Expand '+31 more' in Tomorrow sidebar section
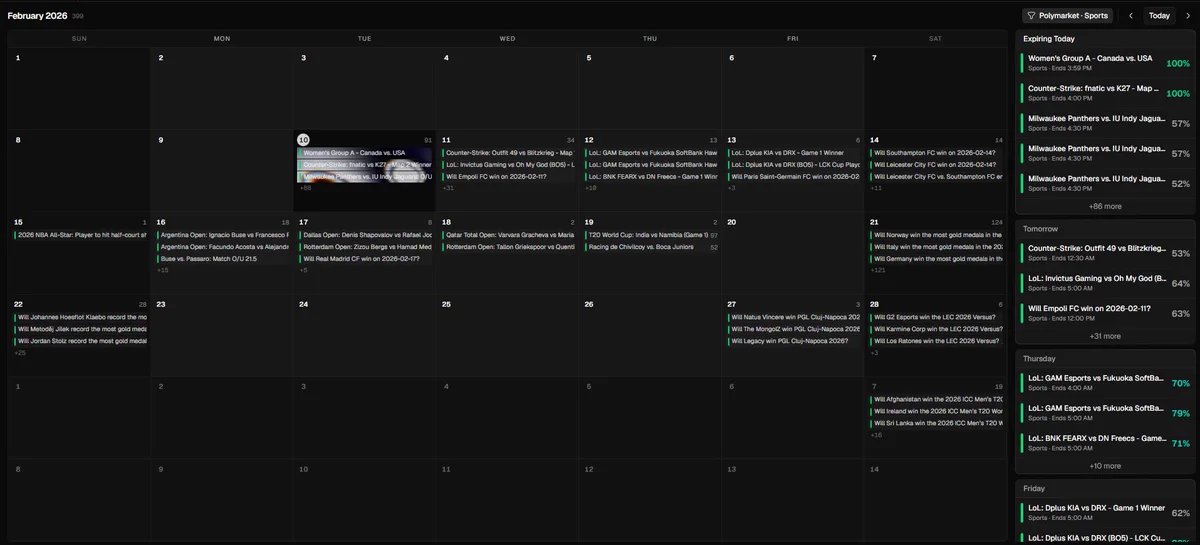This screenshot has height=545, width=1200. (x=1105, y=336)
